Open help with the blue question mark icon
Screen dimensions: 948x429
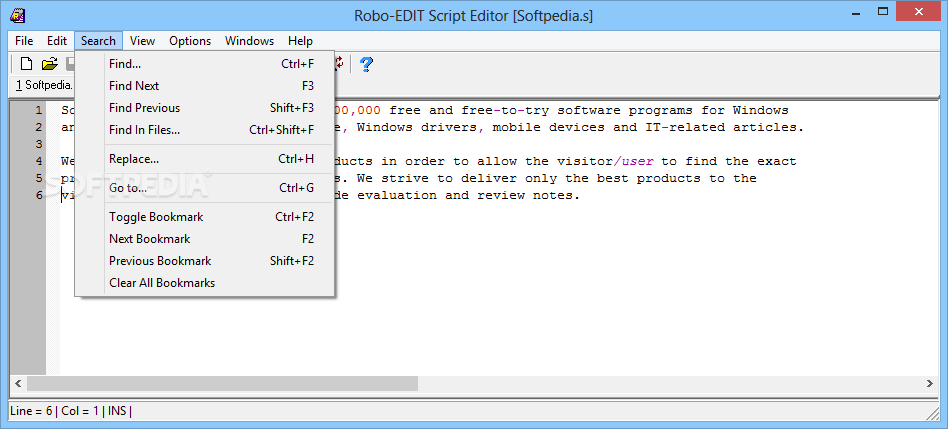point(366,63)
